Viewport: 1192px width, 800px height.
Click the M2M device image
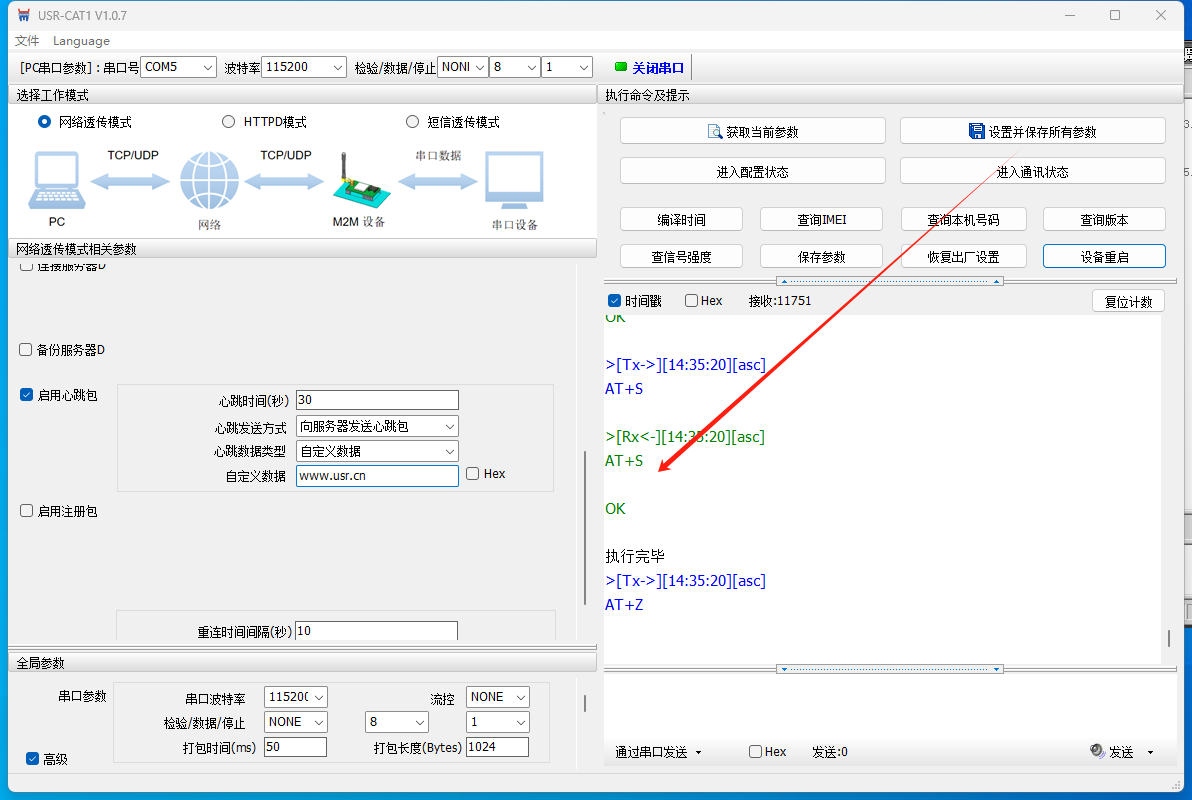point(357,183)
